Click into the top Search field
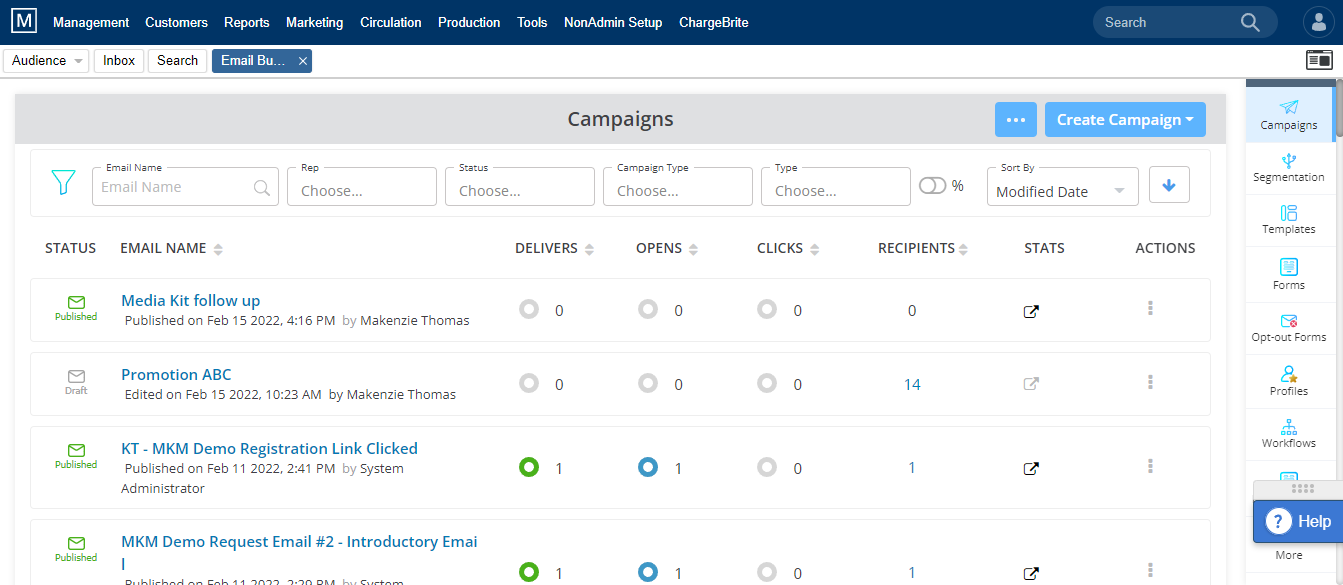The image size is (1343, 585). click(1170, 22)
